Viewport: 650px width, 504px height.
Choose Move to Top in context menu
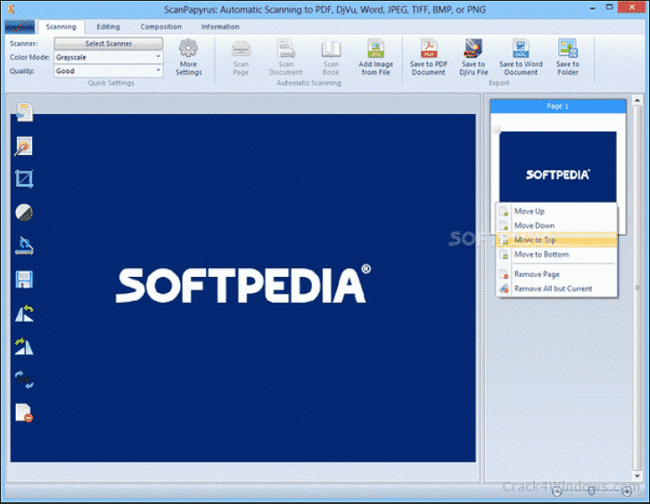pyautogui.click(x=557, y=240)
